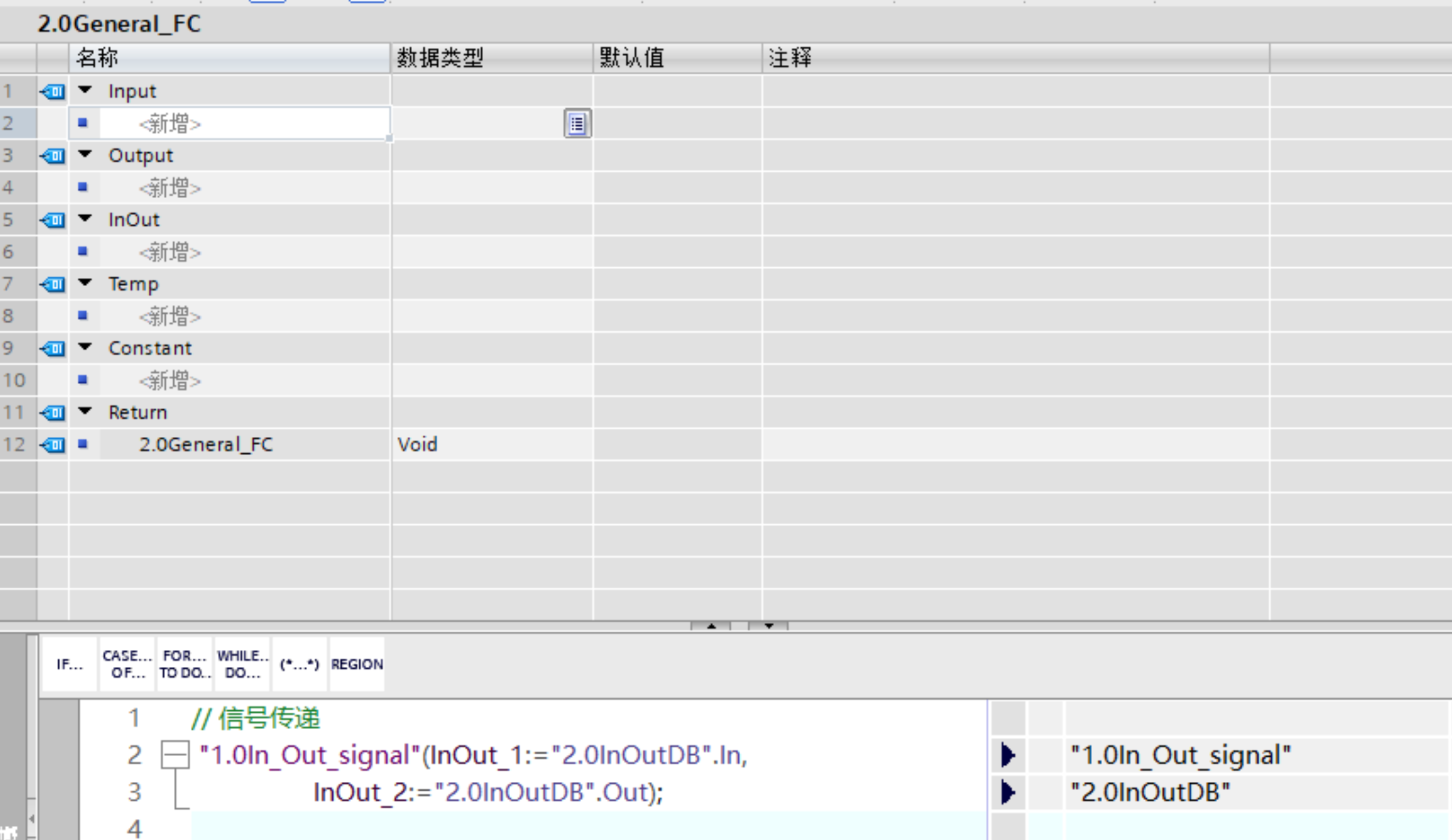Click the Return row 2.0General_FC tag icon
This screenshot has height=840, width=1452.
coord(53,444)
